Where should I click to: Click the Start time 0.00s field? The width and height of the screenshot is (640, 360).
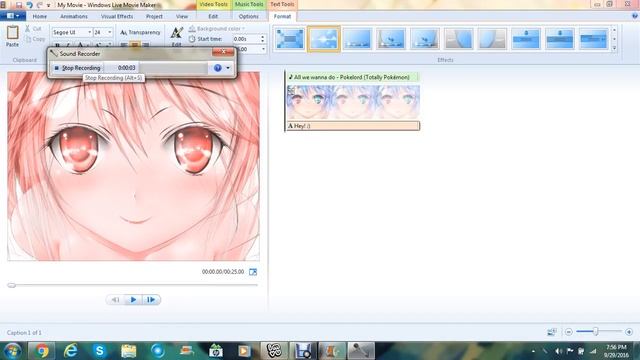click(246, 39)
